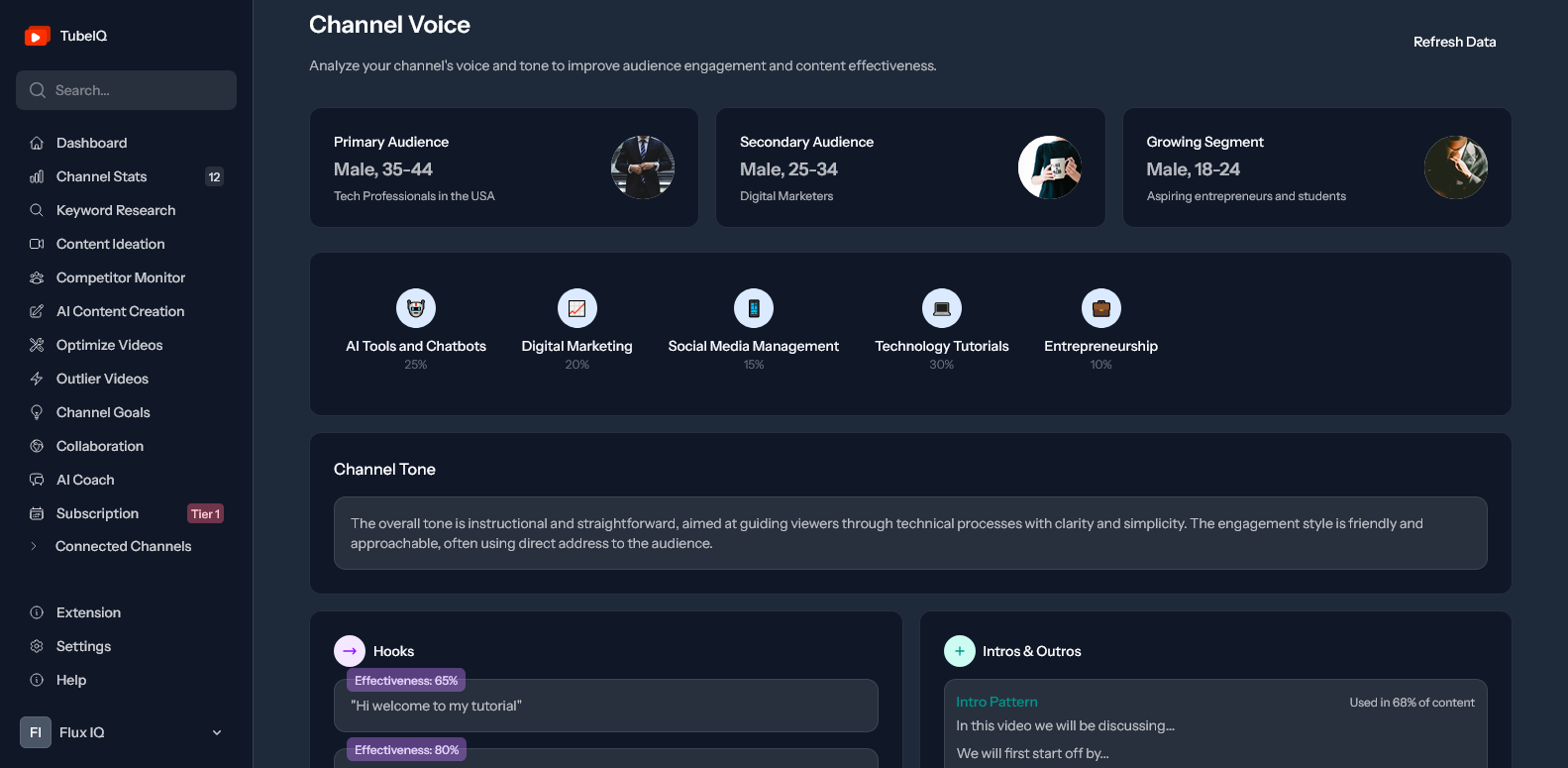Click the Channel Goals lightbulb icon
Viewport: 1568px width, 768px height.
[37, 412]
